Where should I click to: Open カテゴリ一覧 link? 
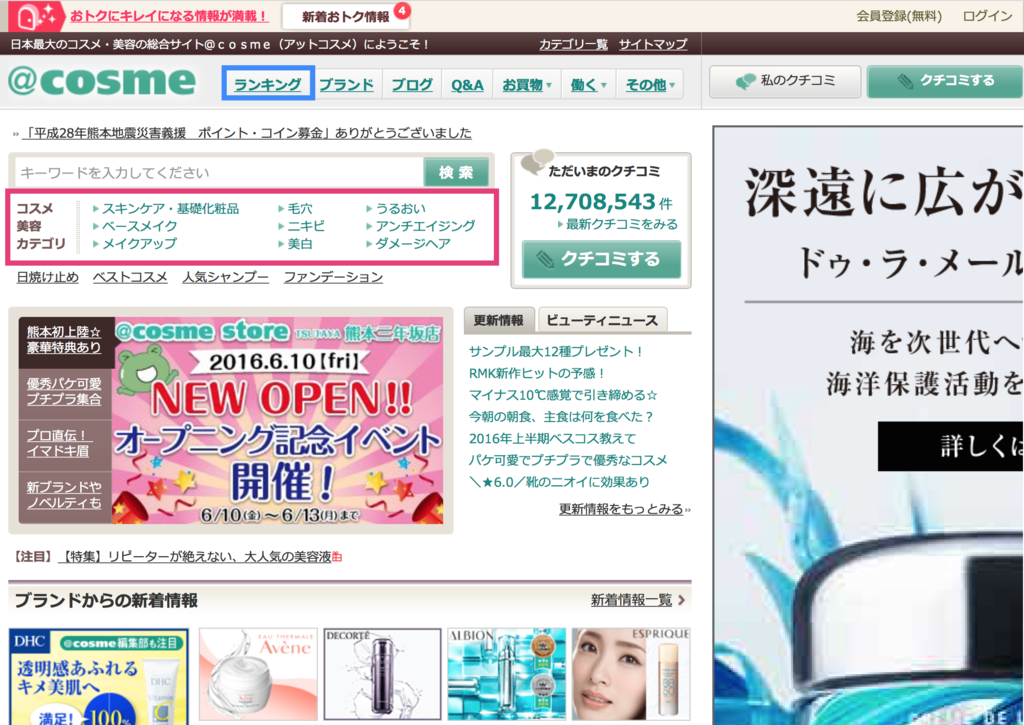click(x=573, y=44)
